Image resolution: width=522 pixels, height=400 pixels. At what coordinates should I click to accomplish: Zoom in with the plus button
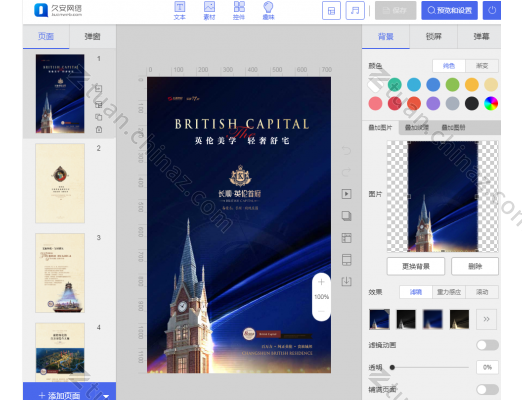(x=321, y=282)
